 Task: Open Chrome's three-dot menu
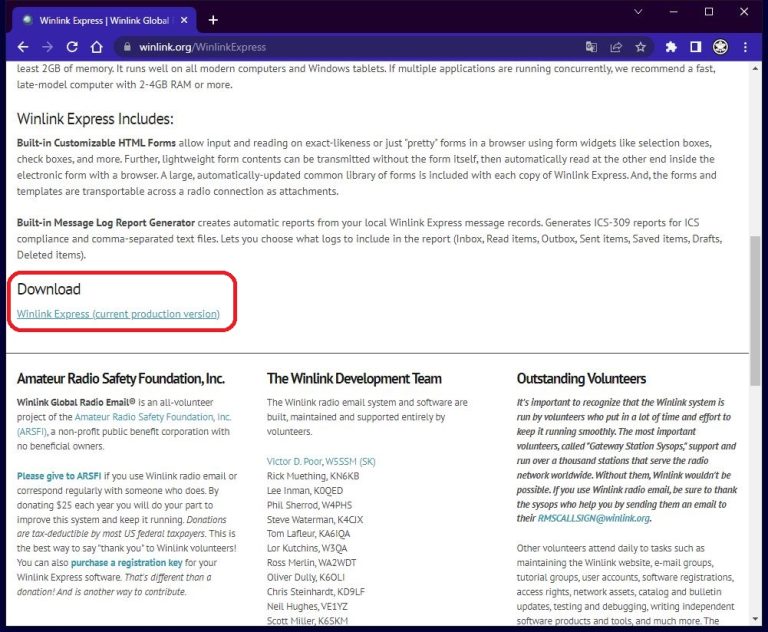click(x=746, y=47)
